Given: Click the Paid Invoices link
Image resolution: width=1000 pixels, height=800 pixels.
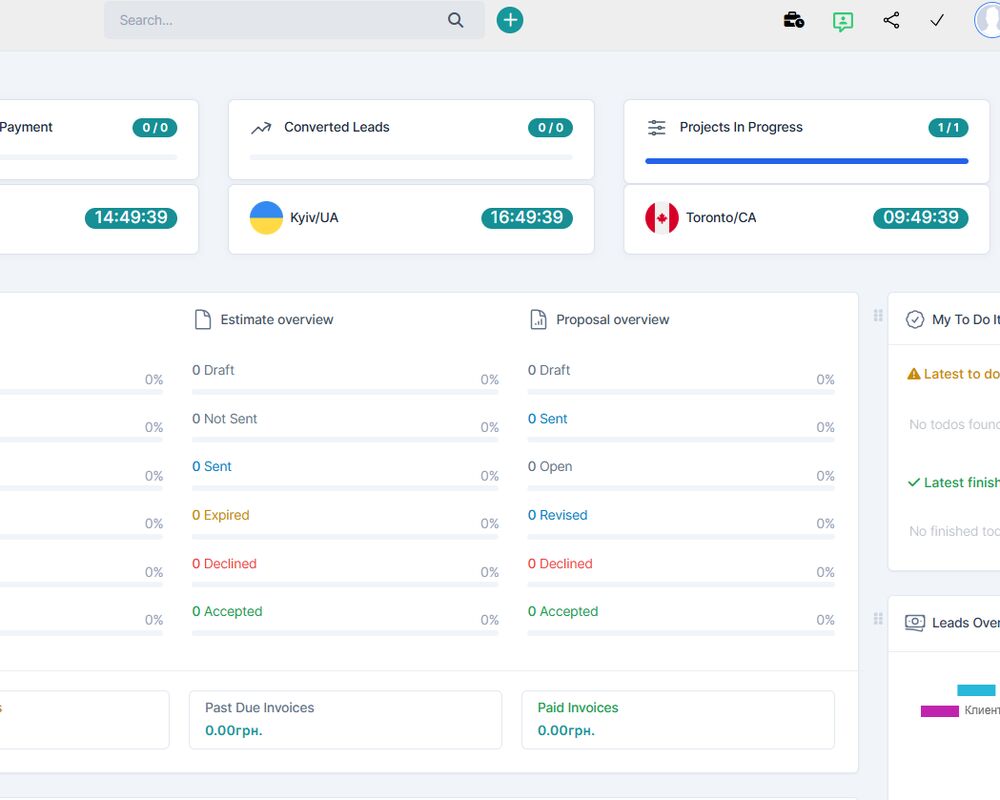Looking at the screenshot, I should pyautogui.click(x=577, y=707).
